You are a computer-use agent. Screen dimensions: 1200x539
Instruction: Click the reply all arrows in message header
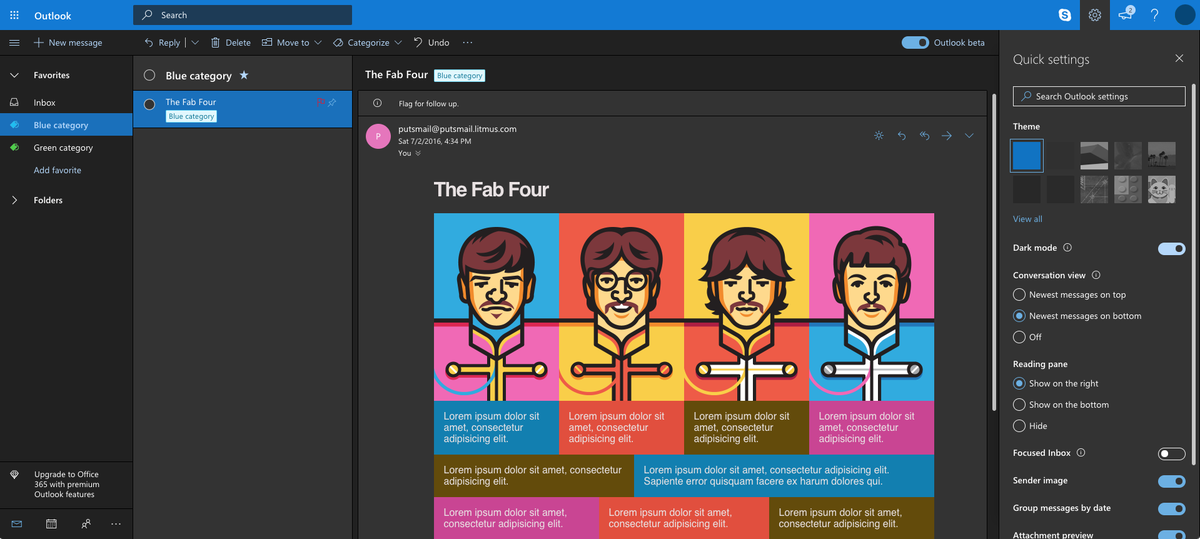point(924,135)
